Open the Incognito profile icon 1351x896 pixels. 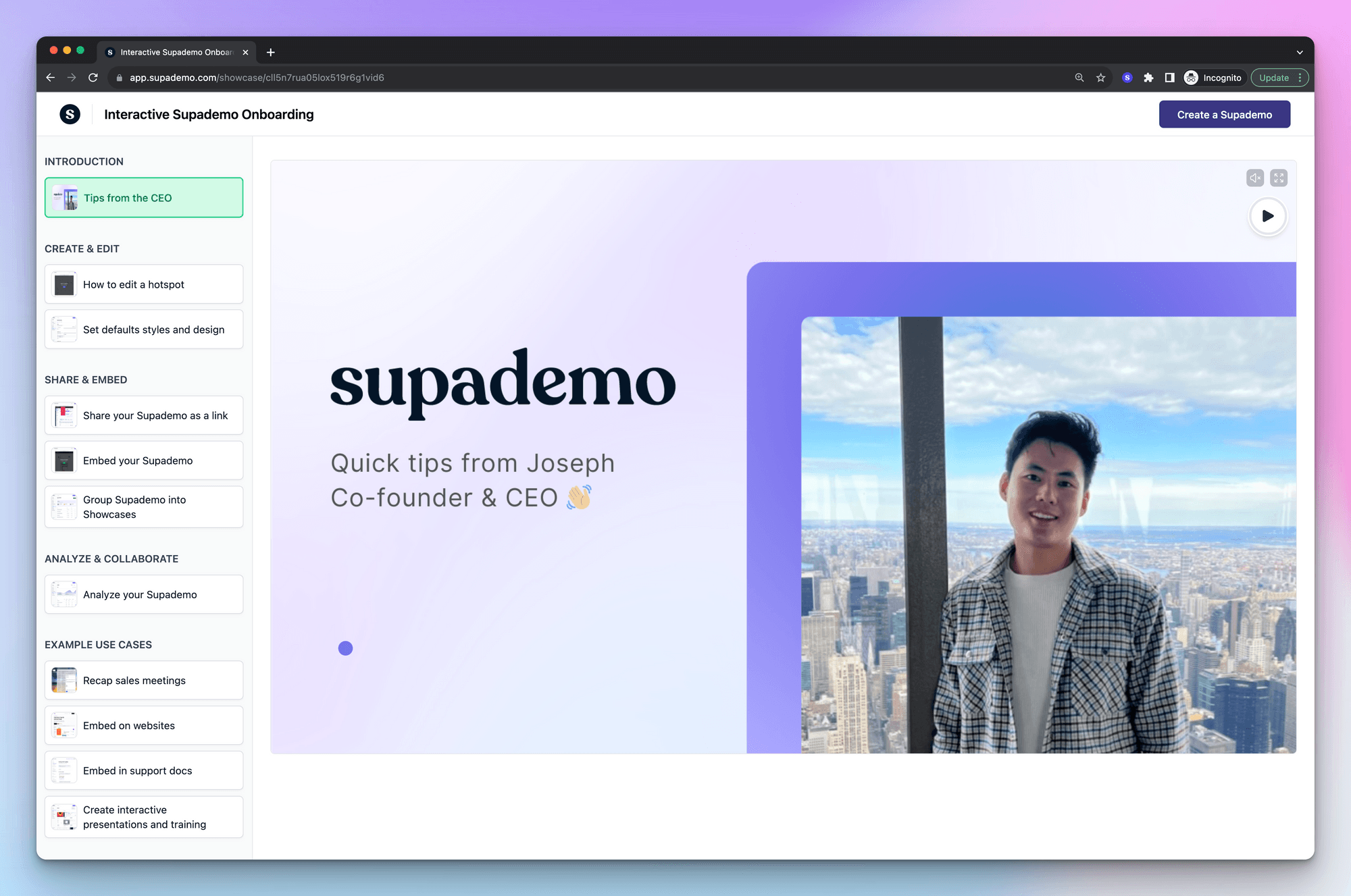(1191, 78)
